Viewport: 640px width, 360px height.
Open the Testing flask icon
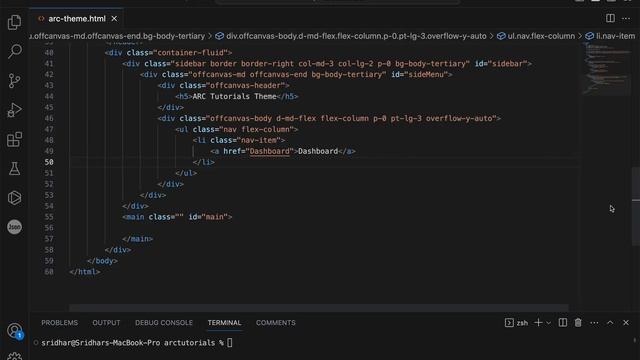[14, 169]
